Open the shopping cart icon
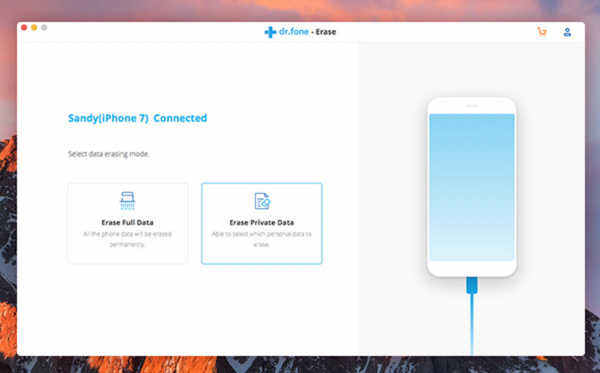This screenshot has width=600, height=373. pos(541,32)
